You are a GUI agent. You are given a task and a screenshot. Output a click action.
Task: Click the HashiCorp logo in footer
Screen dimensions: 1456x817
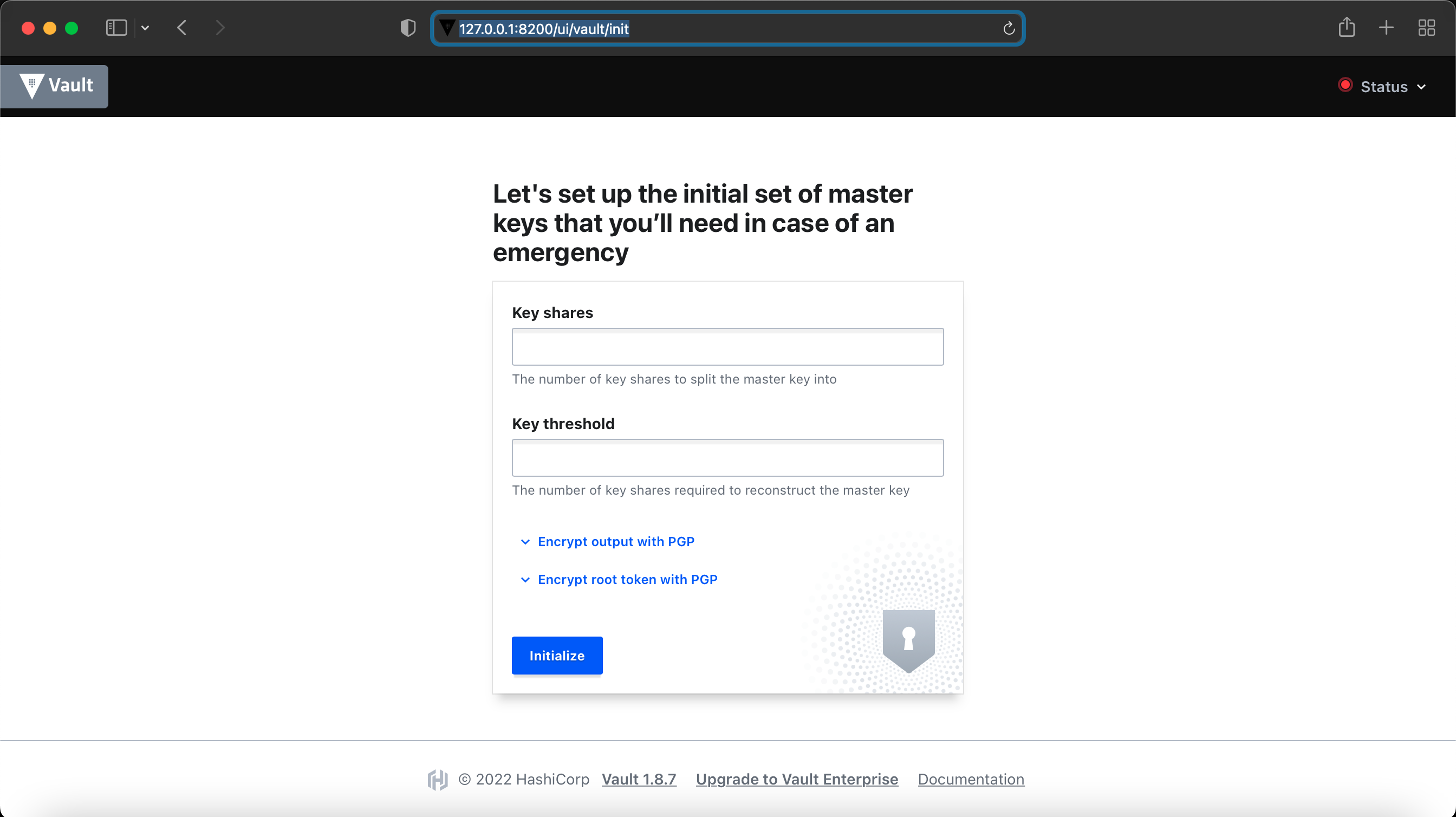point(438,779)
